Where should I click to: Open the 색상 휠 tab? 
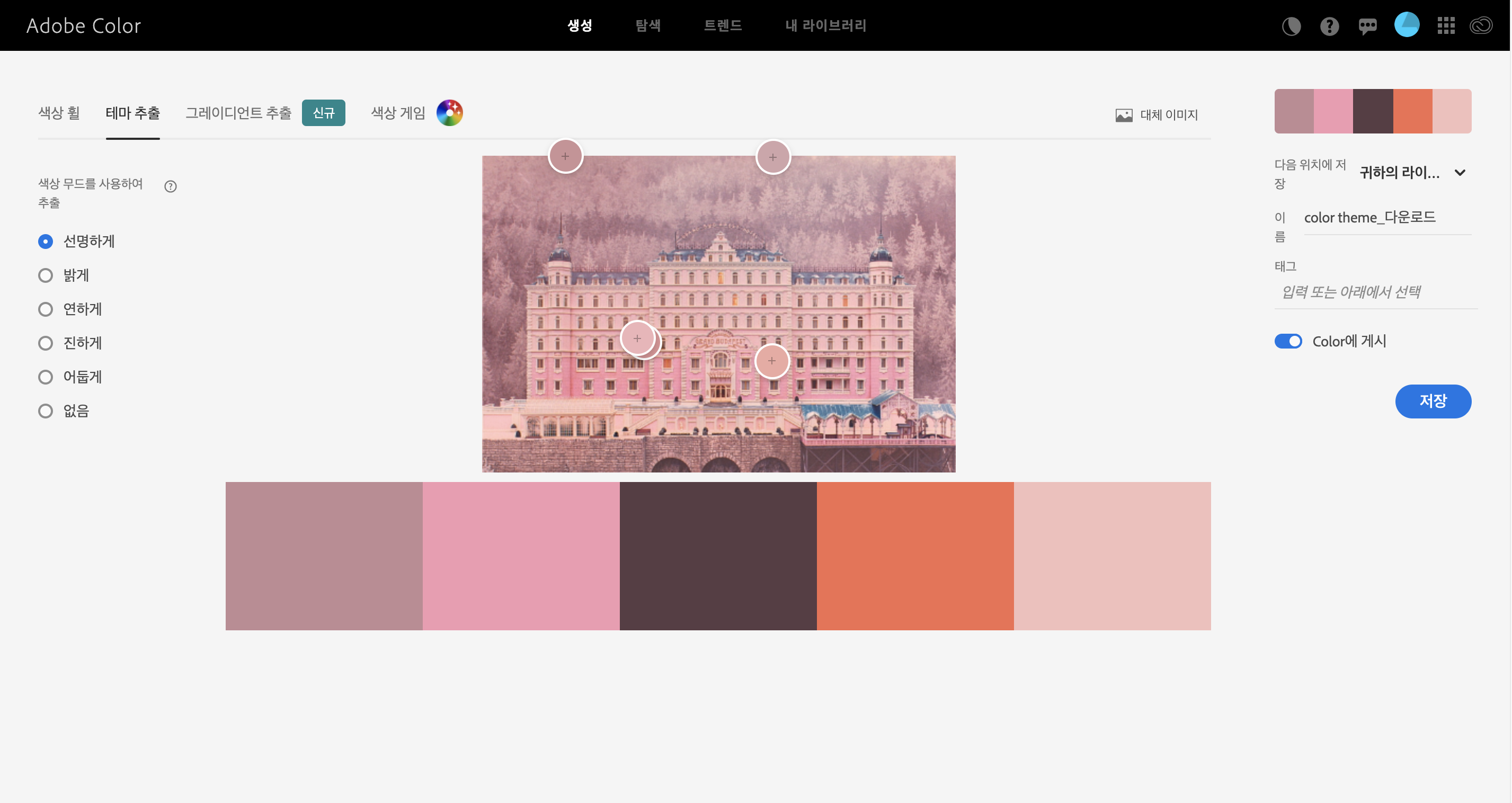point(59,113)
